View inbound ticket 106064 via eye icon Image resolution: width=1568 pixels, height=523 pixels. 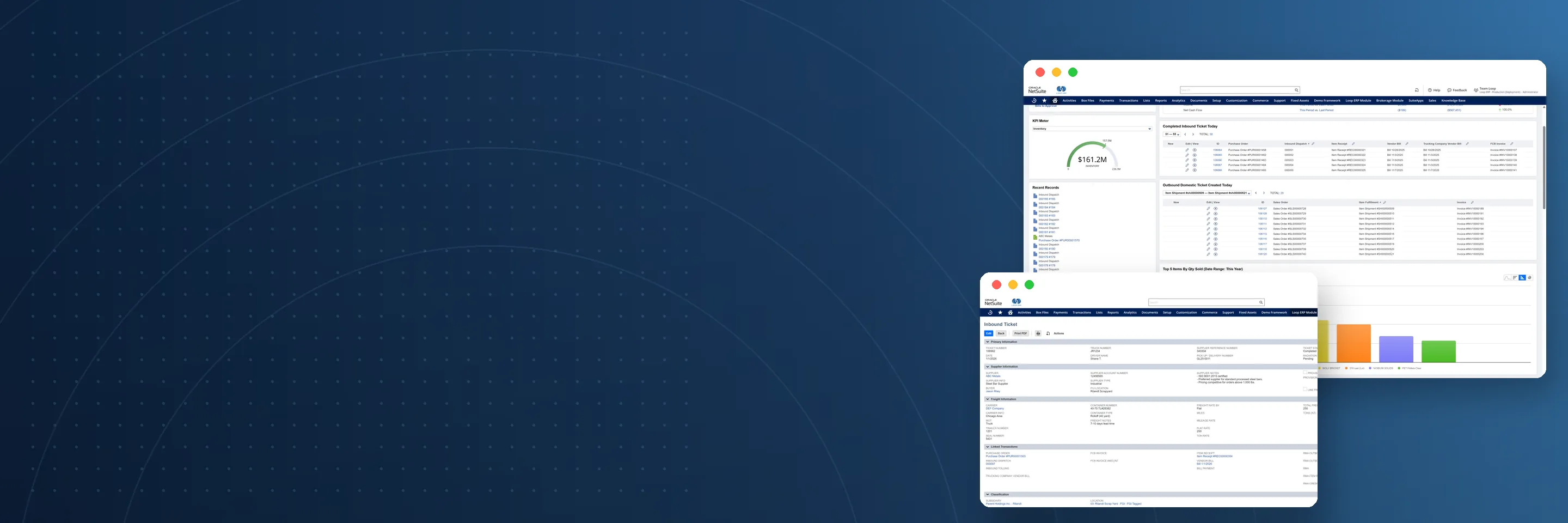coord(1195,150)
